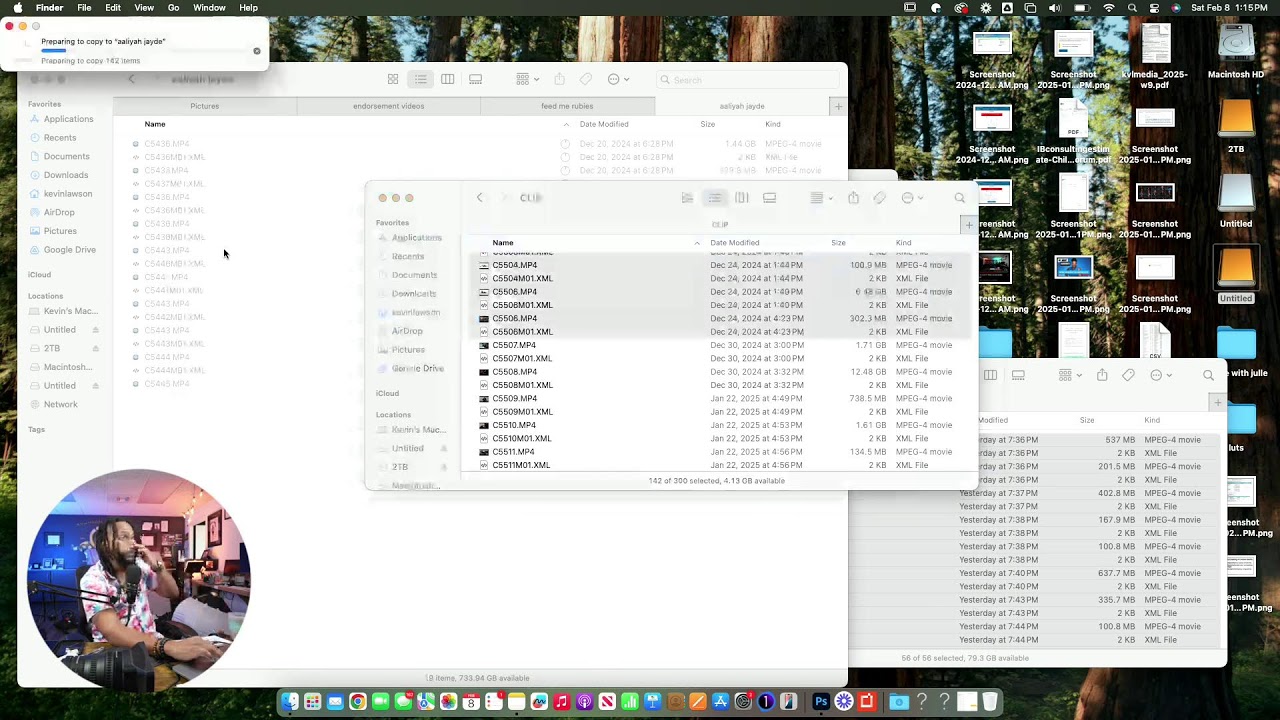1280x720 pixels.
Task: Search in the CLIP Finder window
Action: coord(960,198)
